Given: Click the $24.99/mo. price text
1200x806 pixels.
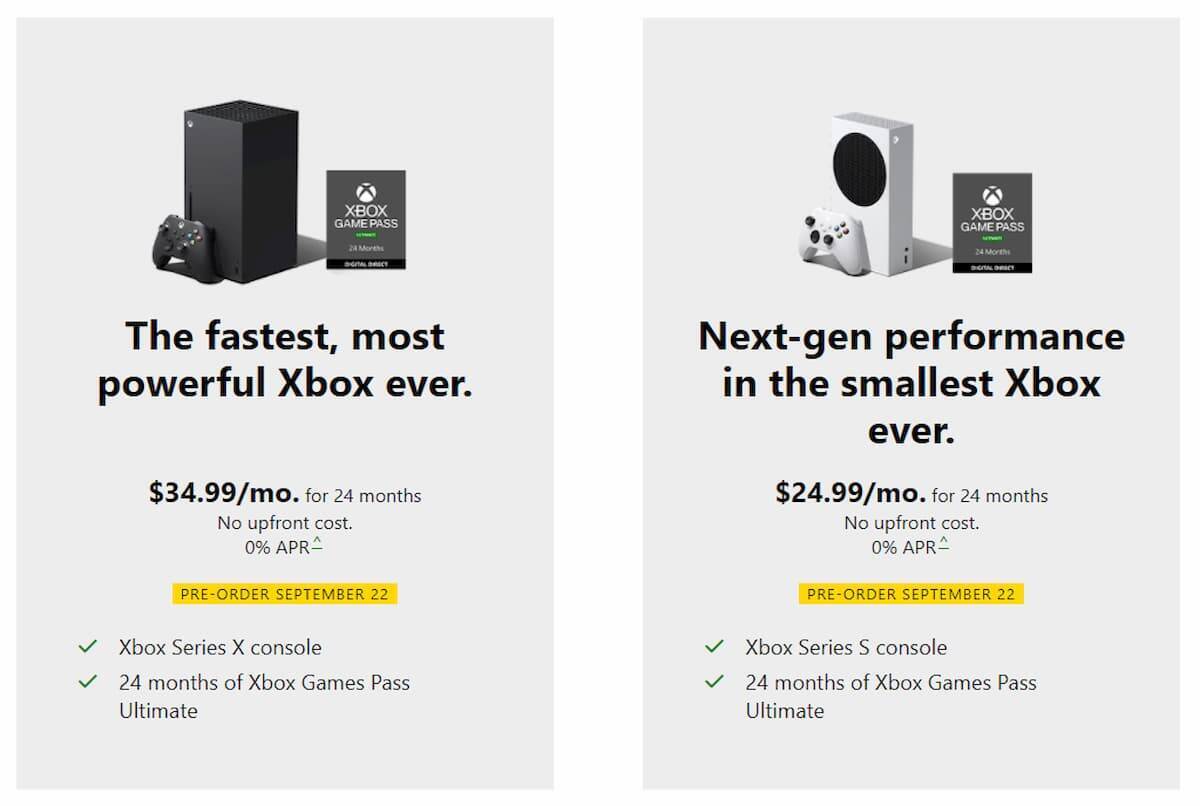Looking at the screenshot, I should (x=850, y=493).
